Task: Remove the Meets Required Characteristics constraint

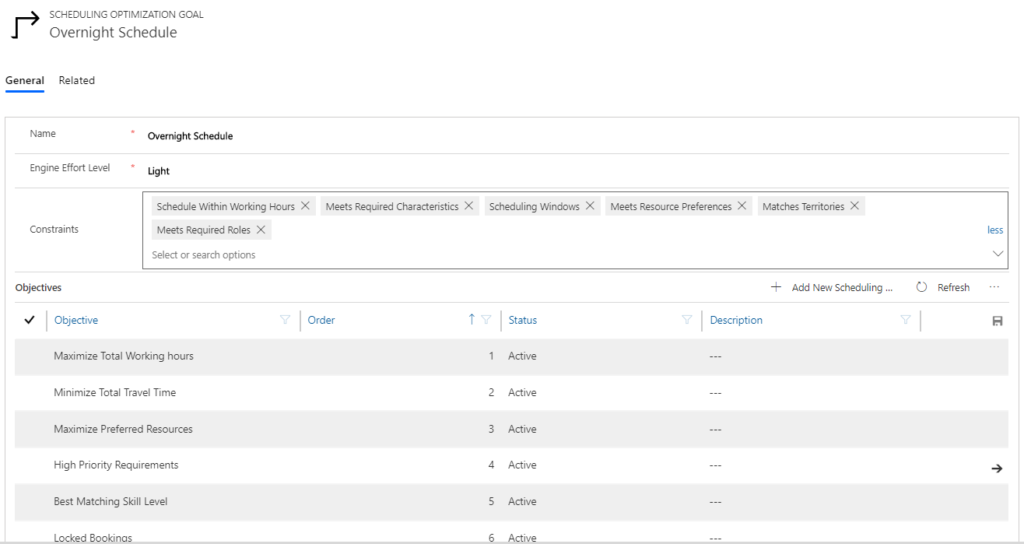Action: point(468,207)
